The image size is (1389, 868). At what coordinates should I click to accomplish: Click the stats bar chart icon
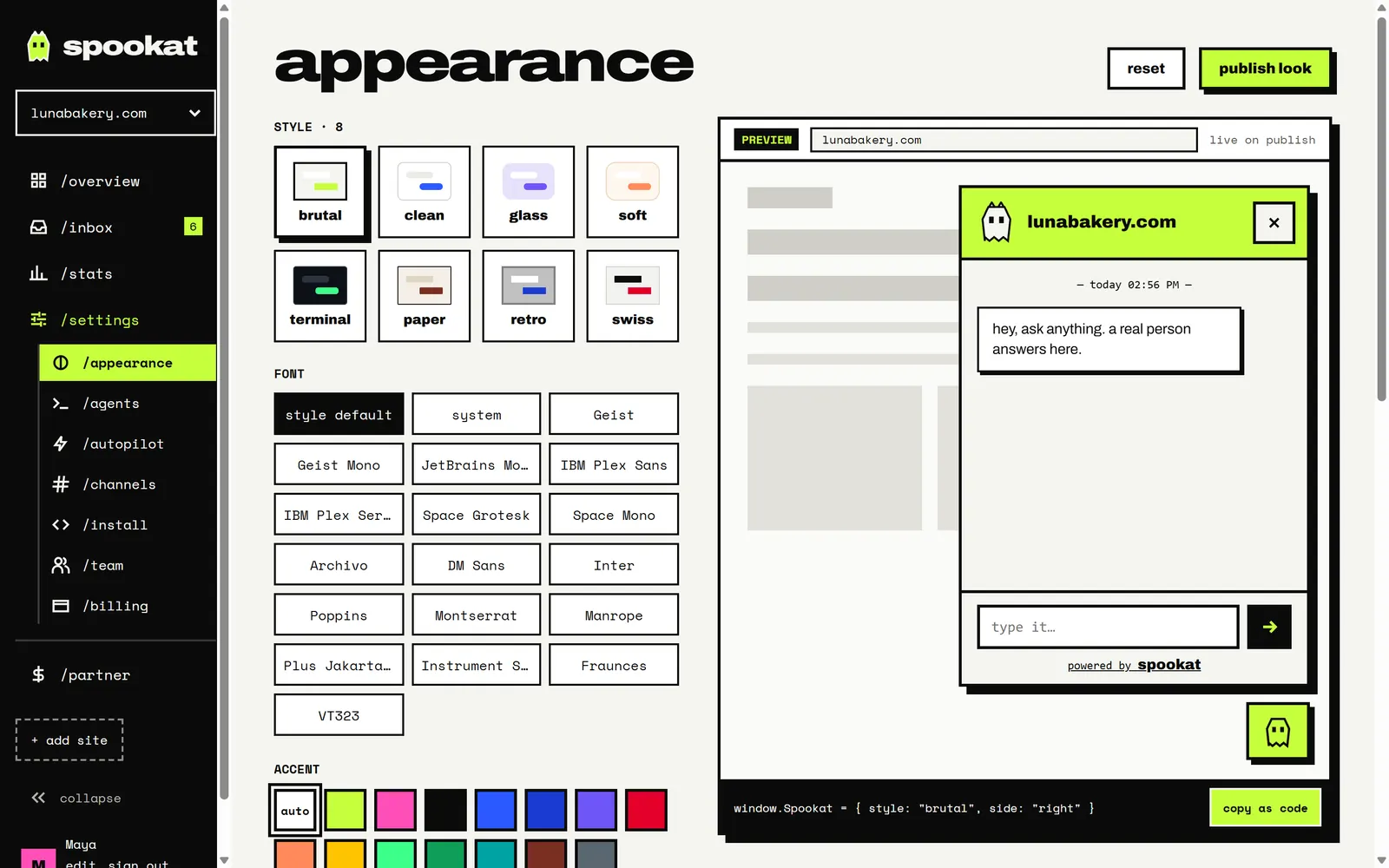[38, 273]
